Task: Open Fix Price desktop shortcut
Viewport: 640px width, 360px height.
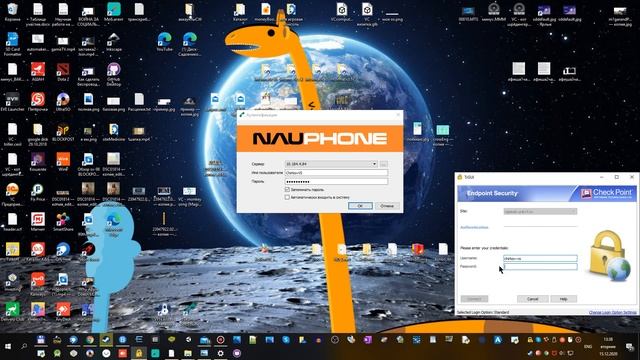Action: (38, 192)
